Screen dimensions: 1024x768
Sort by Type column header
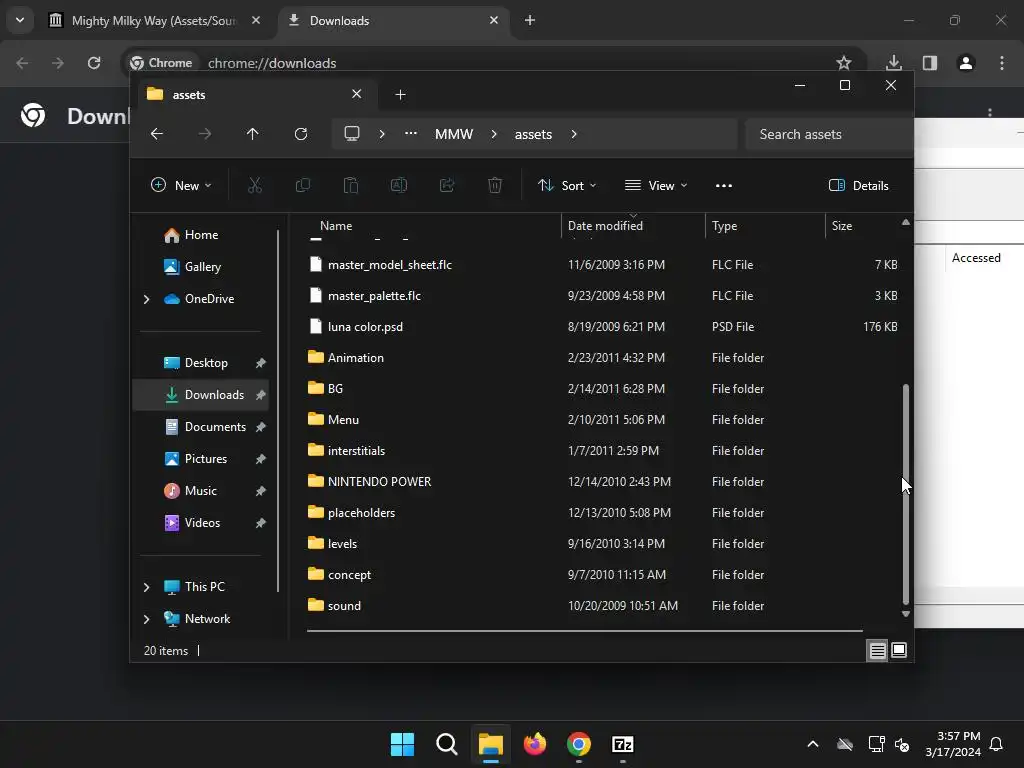pyautogui.click(x=724, y=226)
